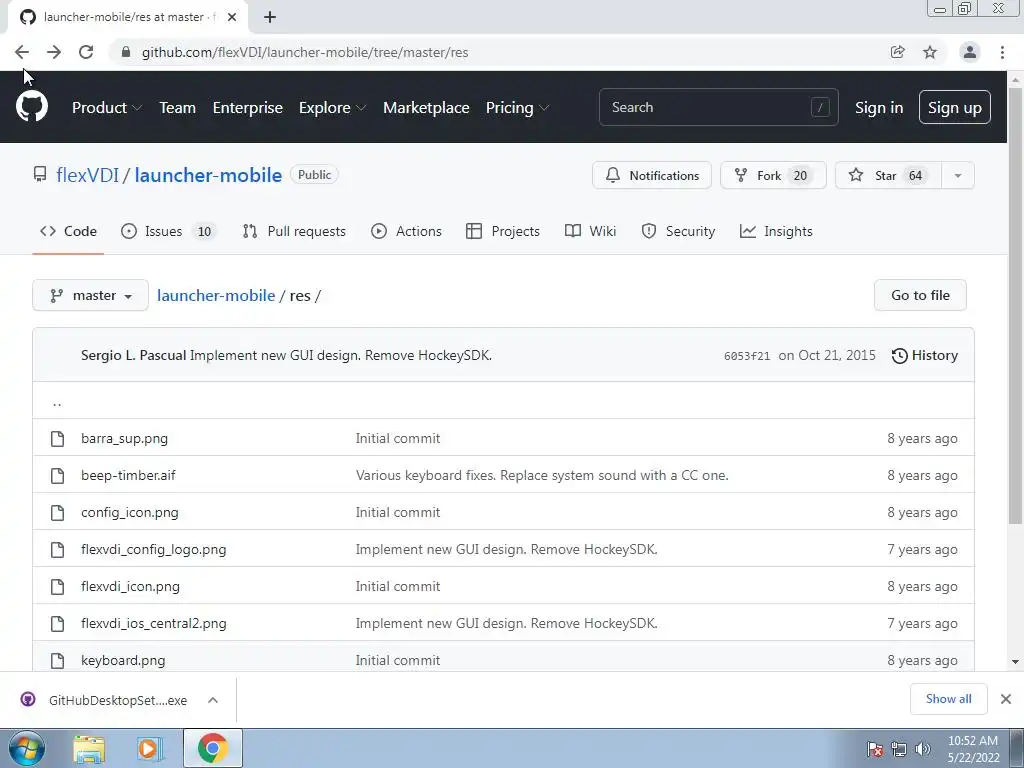Go to the parent directory (..)
The height and width of the screenshot is (768, 1024).
pos(57,402)
